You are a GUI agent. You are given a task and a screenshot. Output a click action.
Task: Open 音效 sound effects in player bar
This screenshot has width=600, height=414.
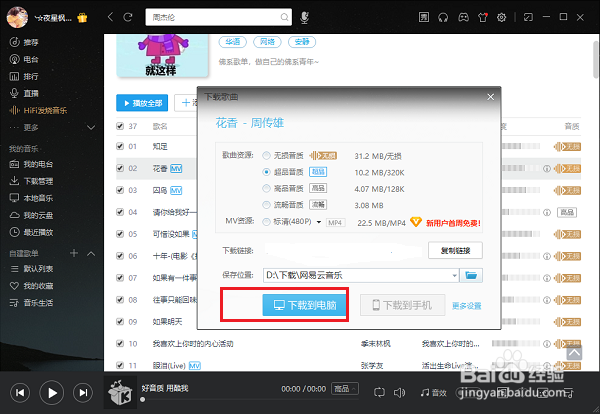[434, 393]
